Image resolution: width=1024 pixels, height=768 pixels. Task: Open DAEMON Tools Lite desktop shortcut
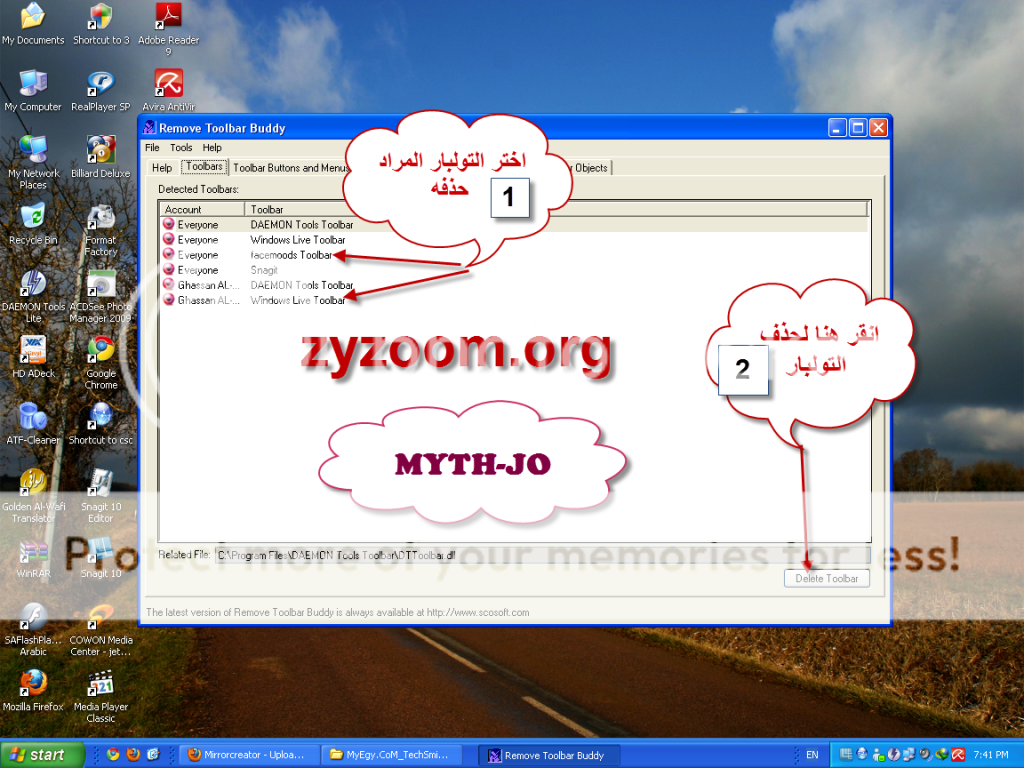coord(33,297)
